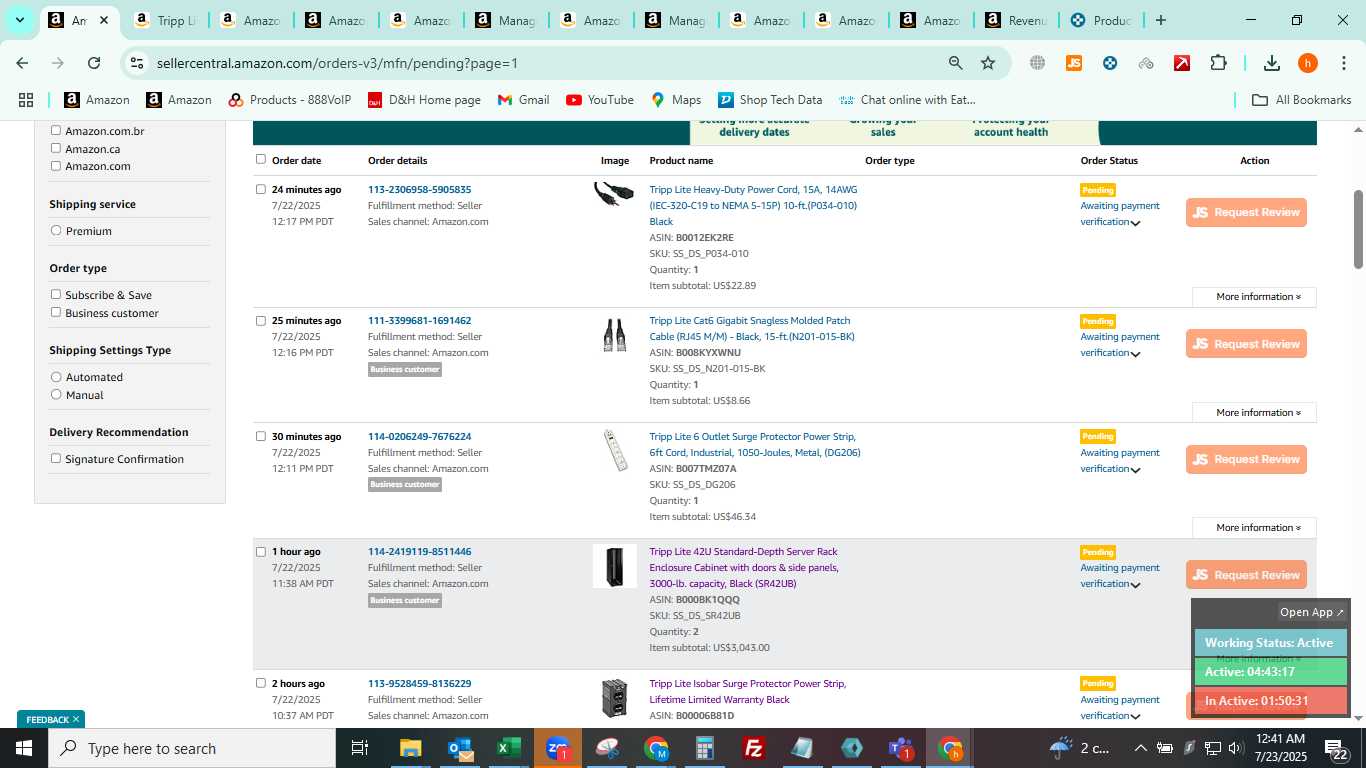1366x768 pixels.
Task: Select Premium shipping service radio
Action: coord(56,230)
